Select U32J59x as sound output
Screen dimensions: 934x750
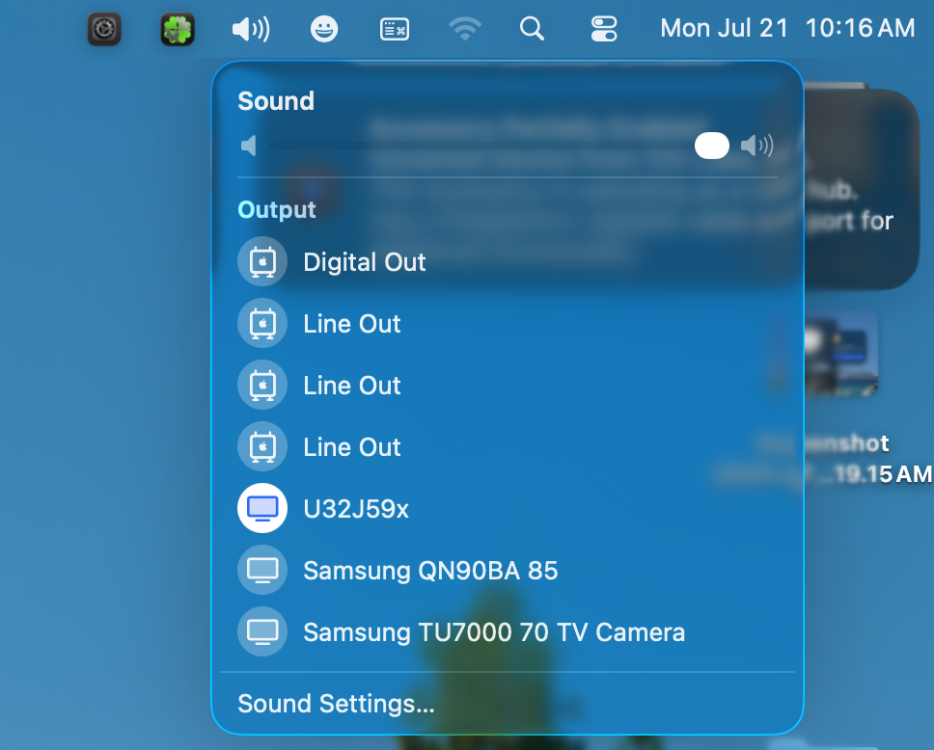tap(507, 508)
